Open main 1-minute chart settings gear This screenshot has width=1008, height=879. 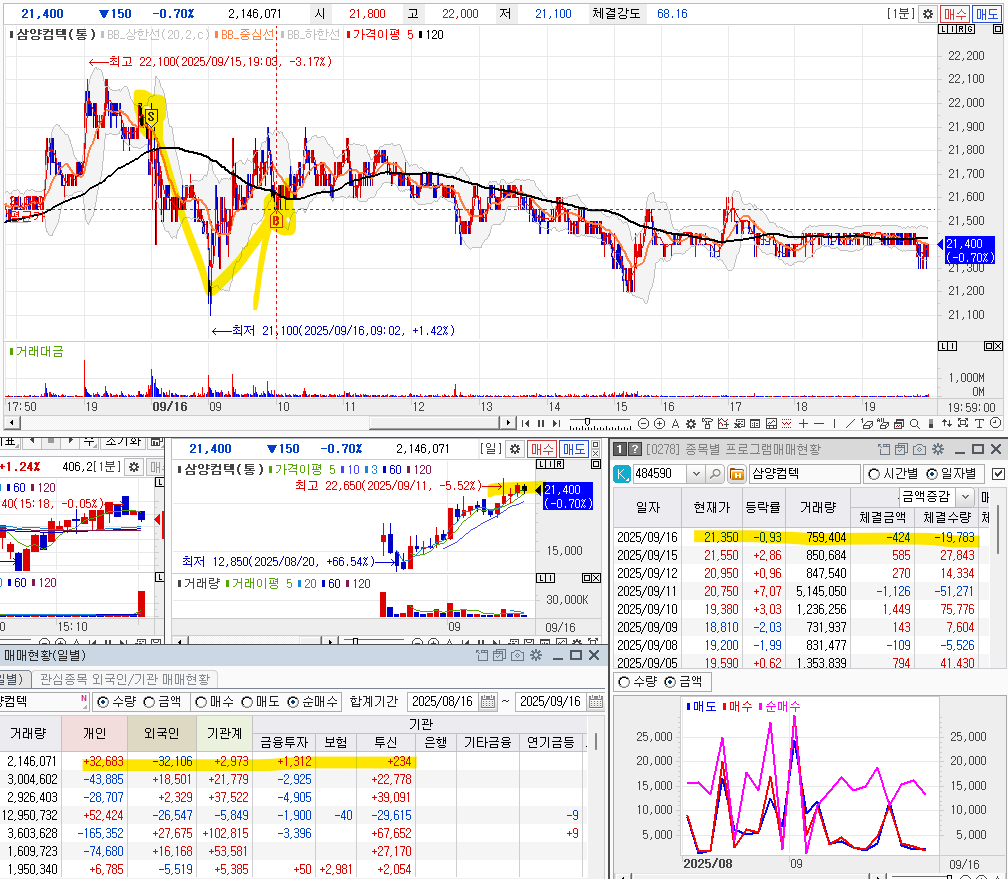pos(928,14)
